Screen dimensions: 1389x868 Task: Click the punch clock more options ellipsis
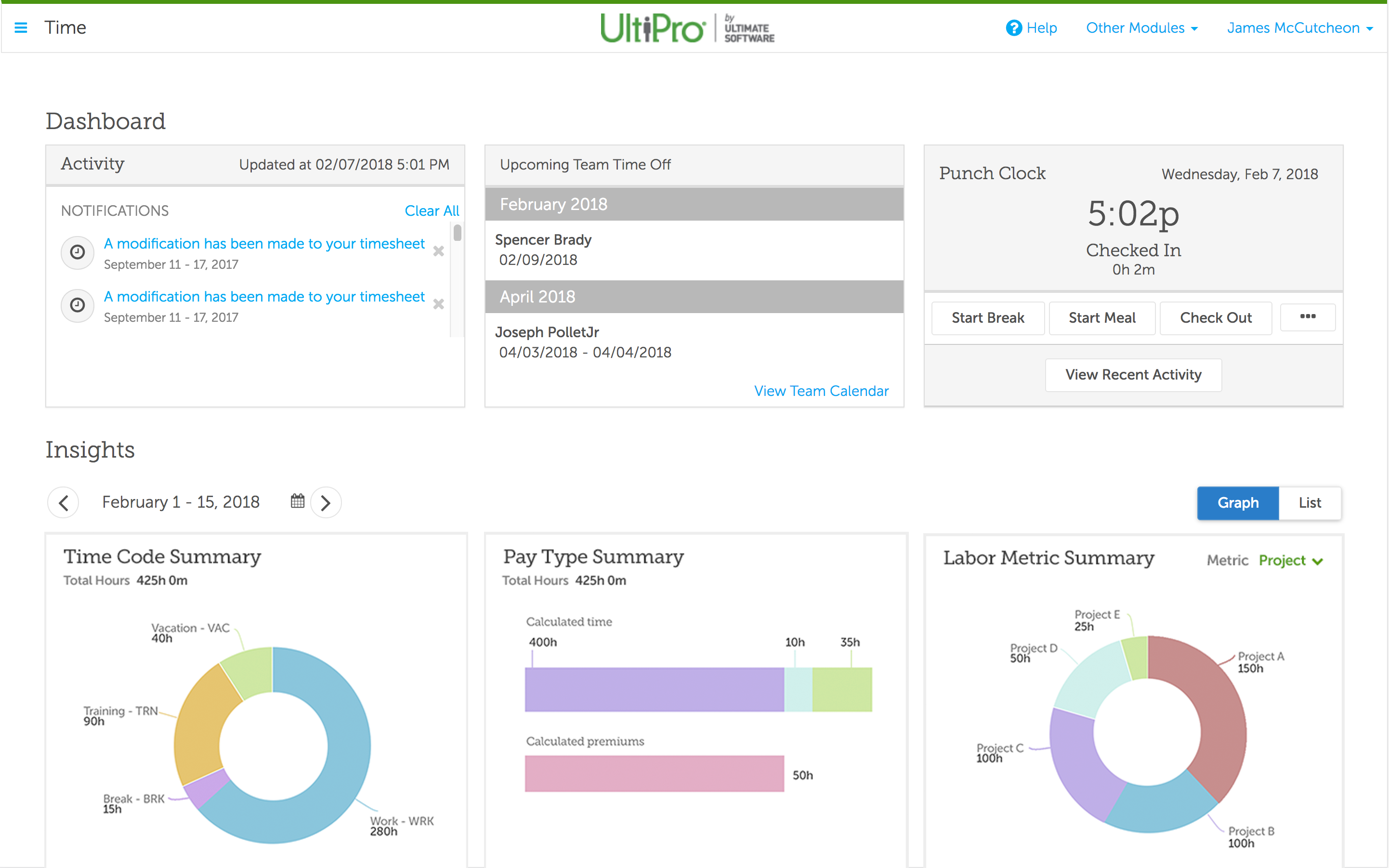coord(1308,317)
